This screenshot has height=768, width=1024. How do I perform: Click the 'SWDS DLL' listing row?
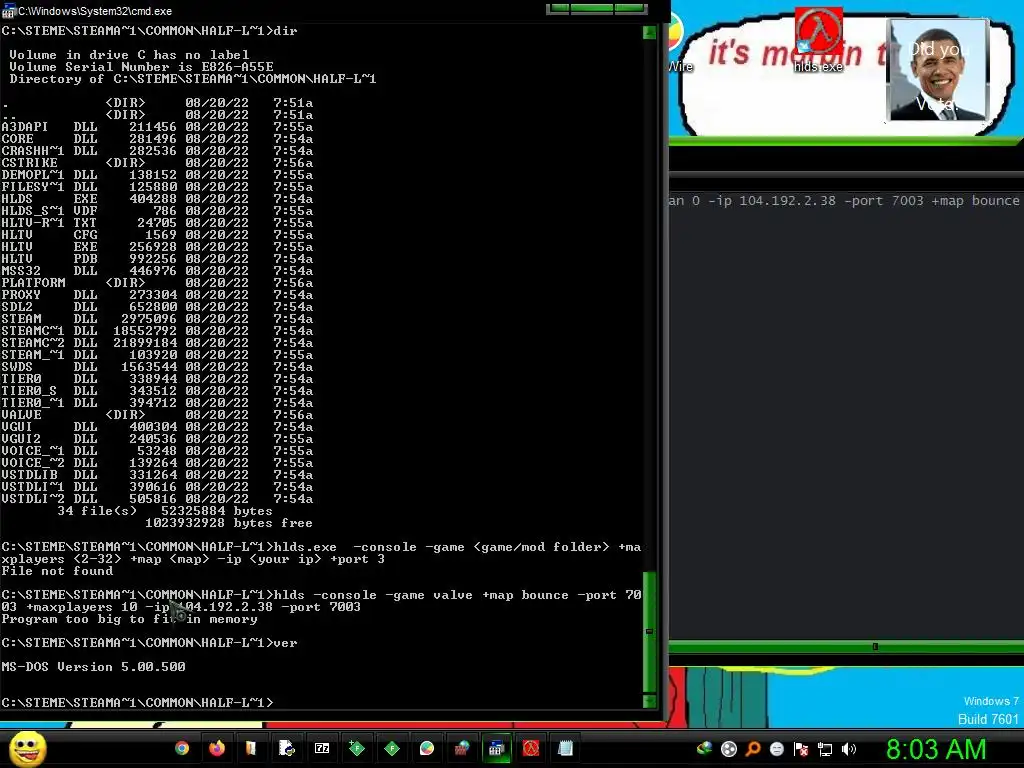[157, 367]
